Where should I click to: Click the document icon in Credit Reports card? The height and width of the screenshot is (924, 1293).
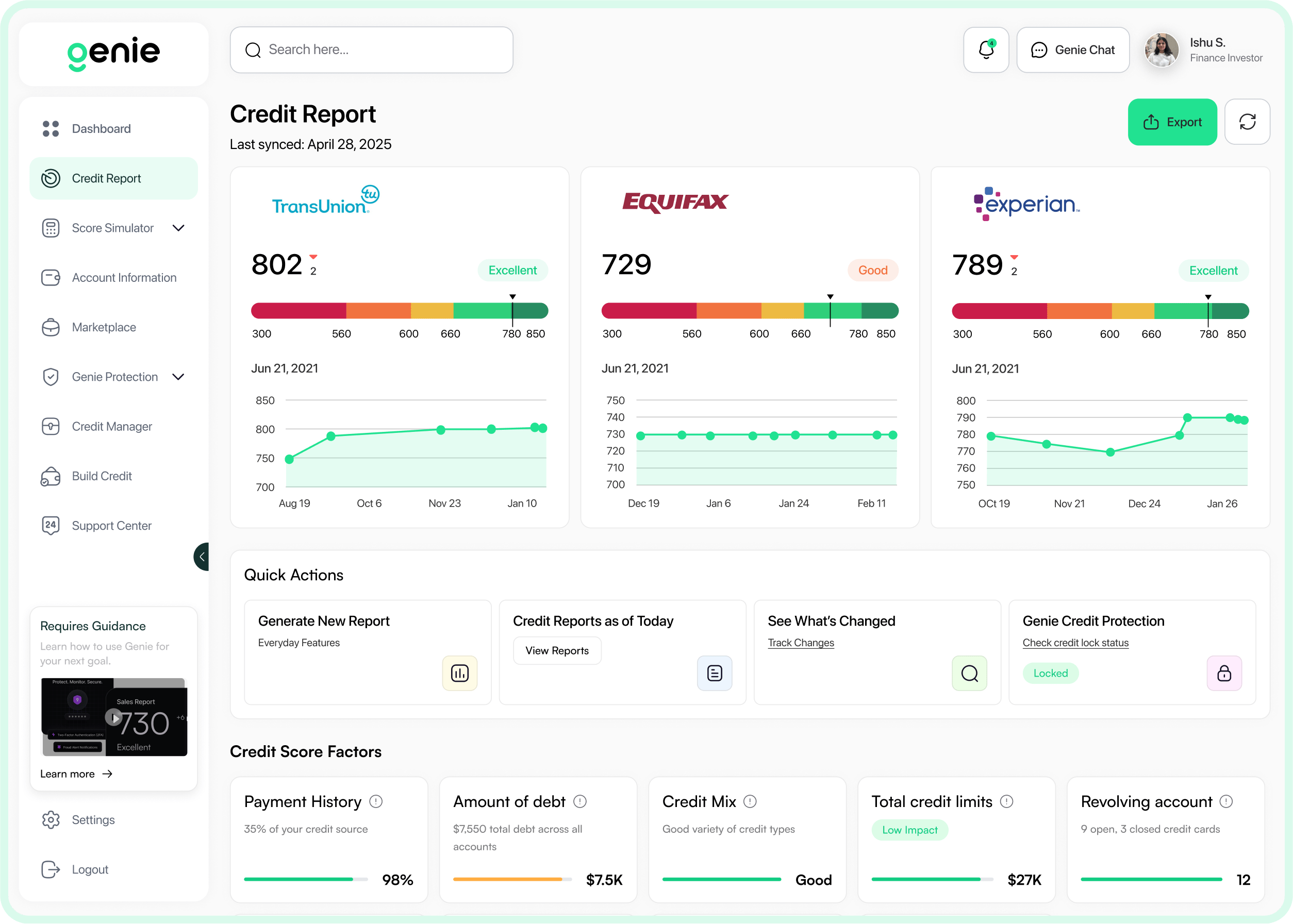click(x=714, y=673)
